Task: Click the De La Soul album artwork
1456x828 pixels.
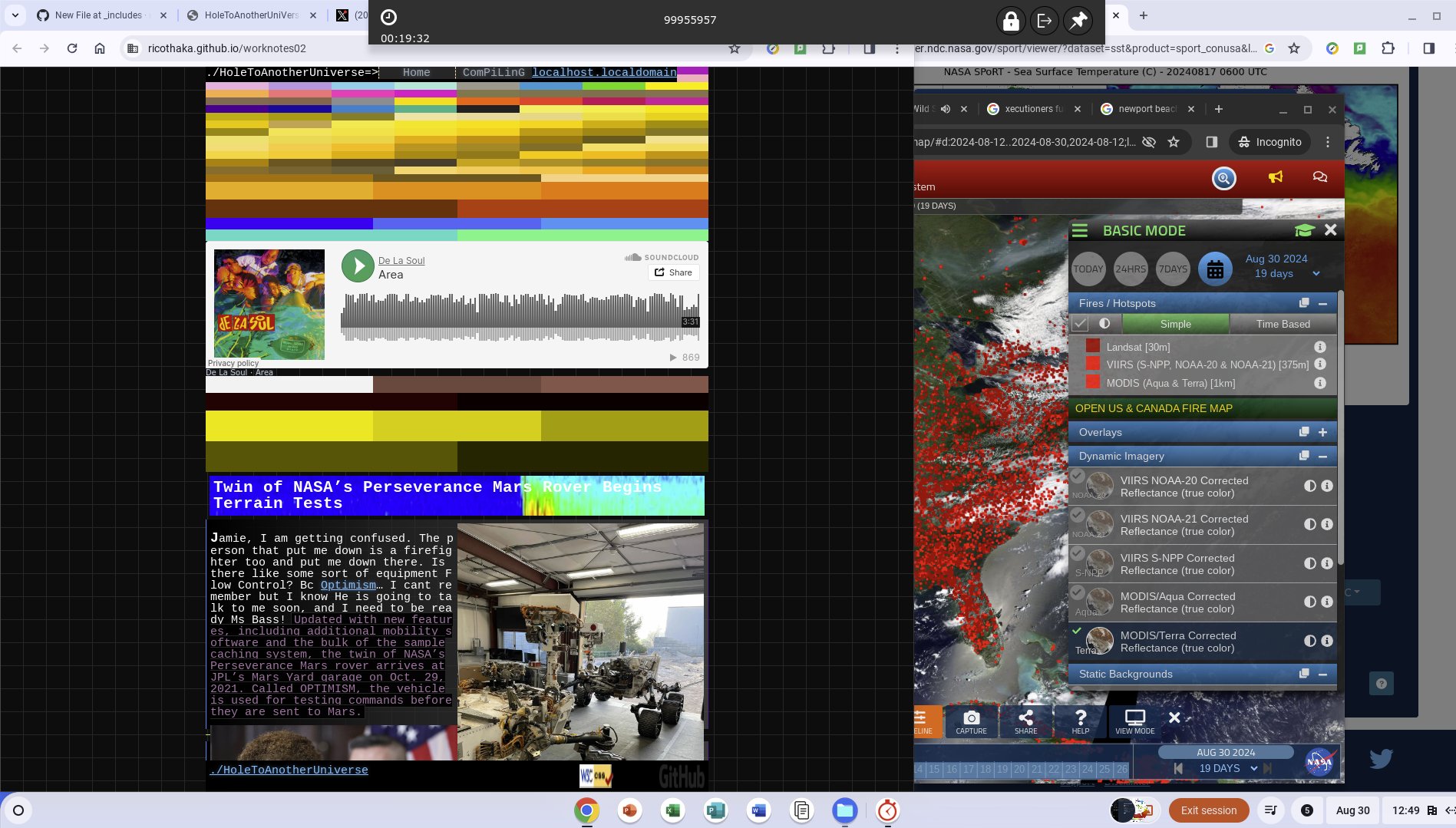Action: 269,304
